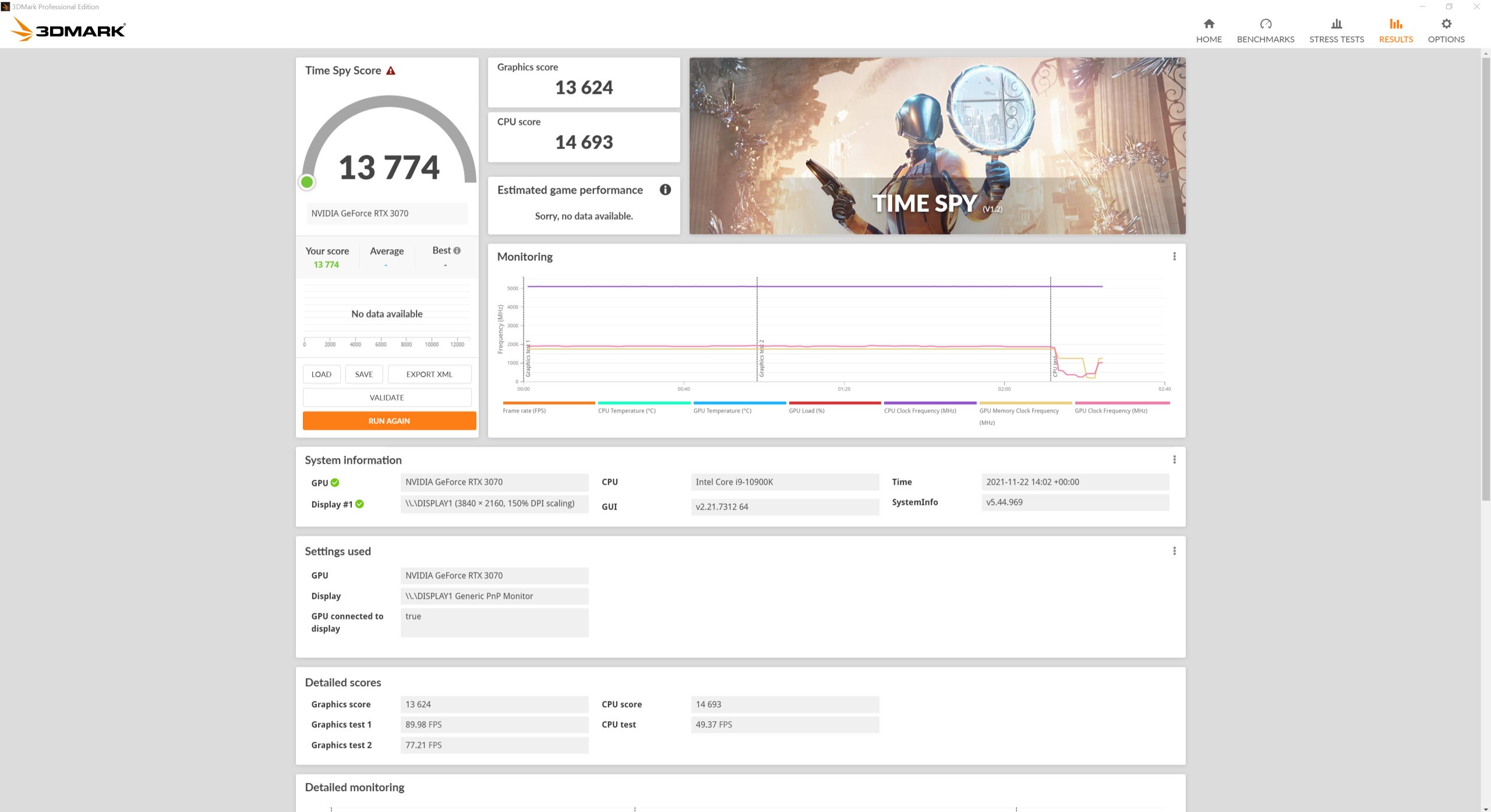Click the EXPORT XML button
This screenshot has width=1491, height=812.
click(429, 374)
